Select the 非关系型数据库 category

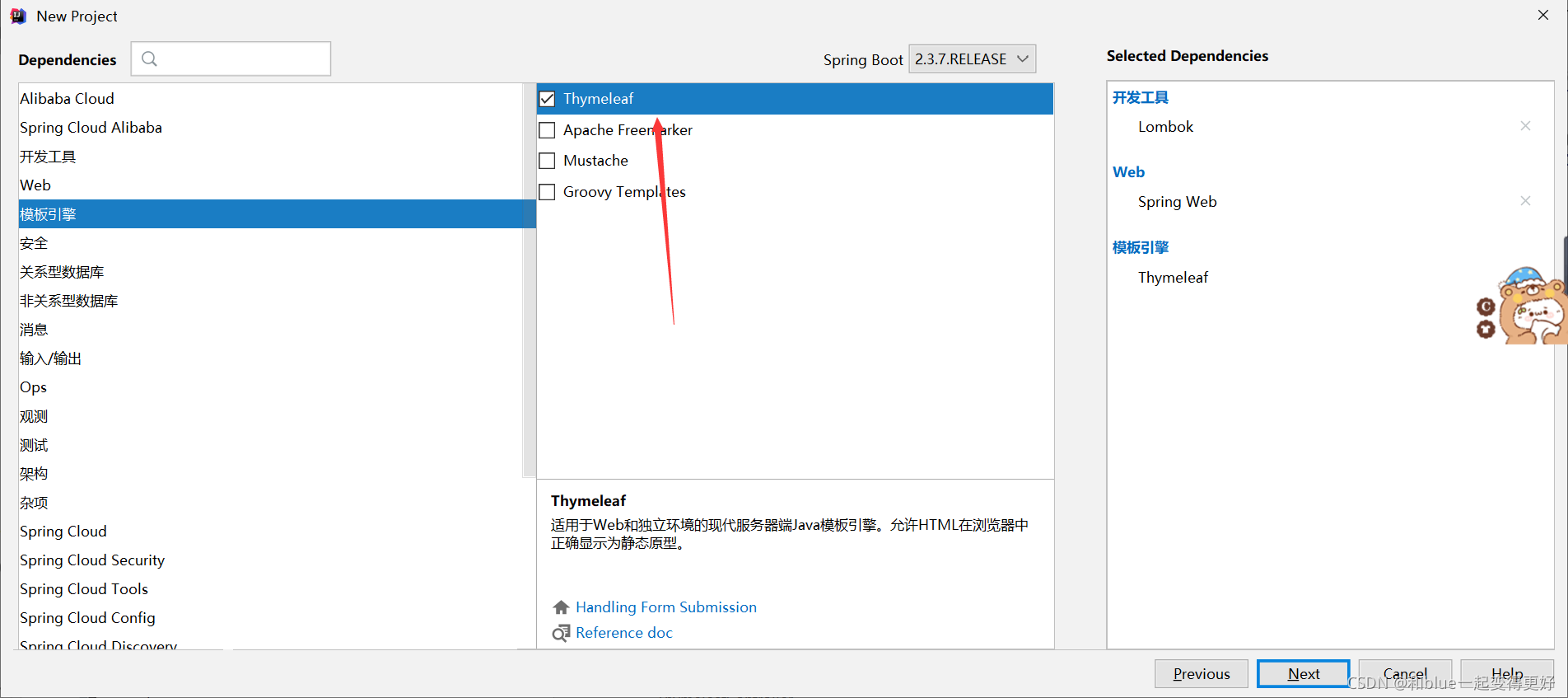[271, 300]
